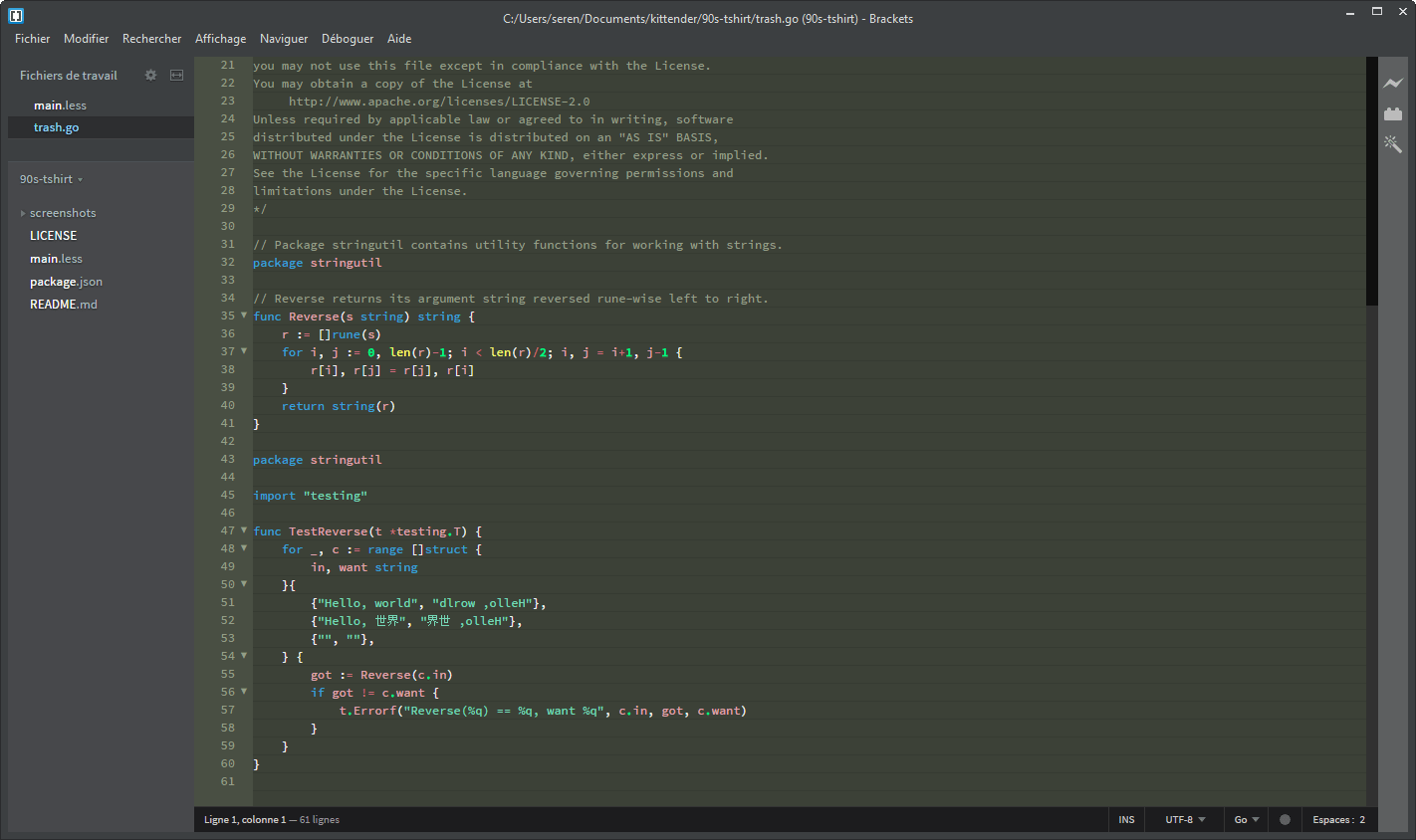Viewport: 1416px width, 840px height.
Task: Open the Fichier menu
Action: 32,39
